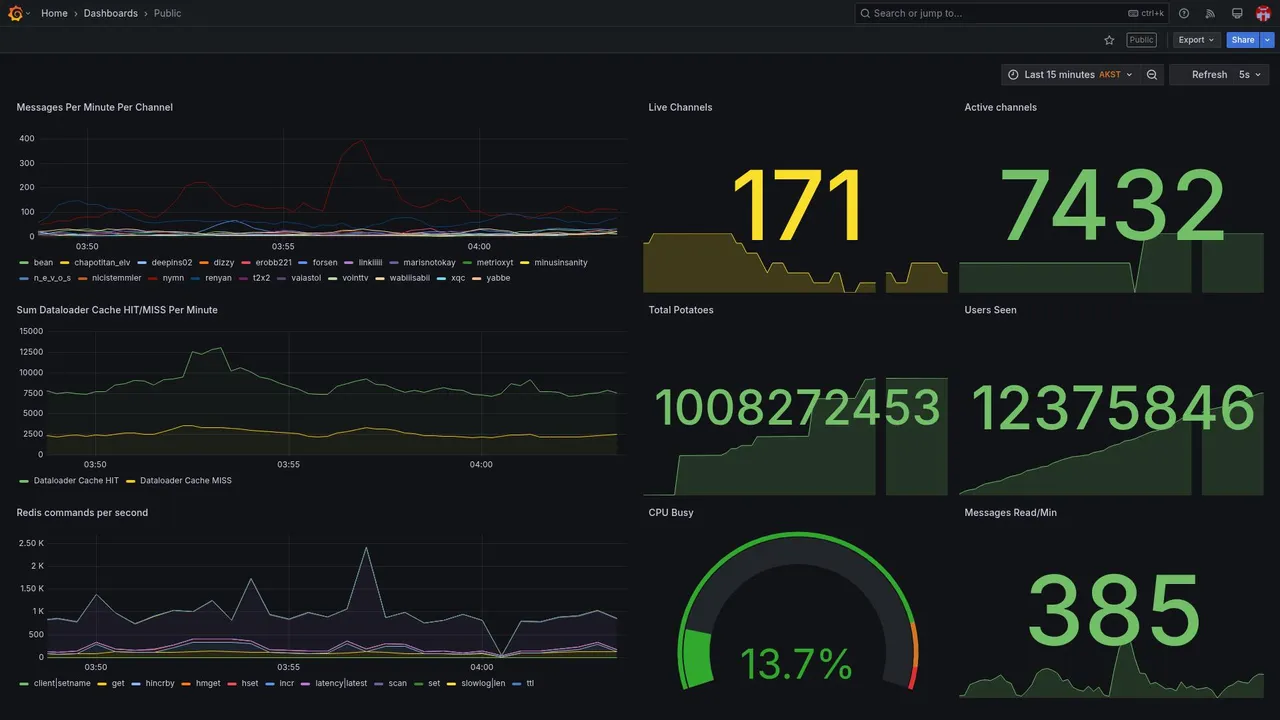The image size is (1280, 720).
Task: Toggle Dataloader Cache MISS legend series
Action: point(179,480)
